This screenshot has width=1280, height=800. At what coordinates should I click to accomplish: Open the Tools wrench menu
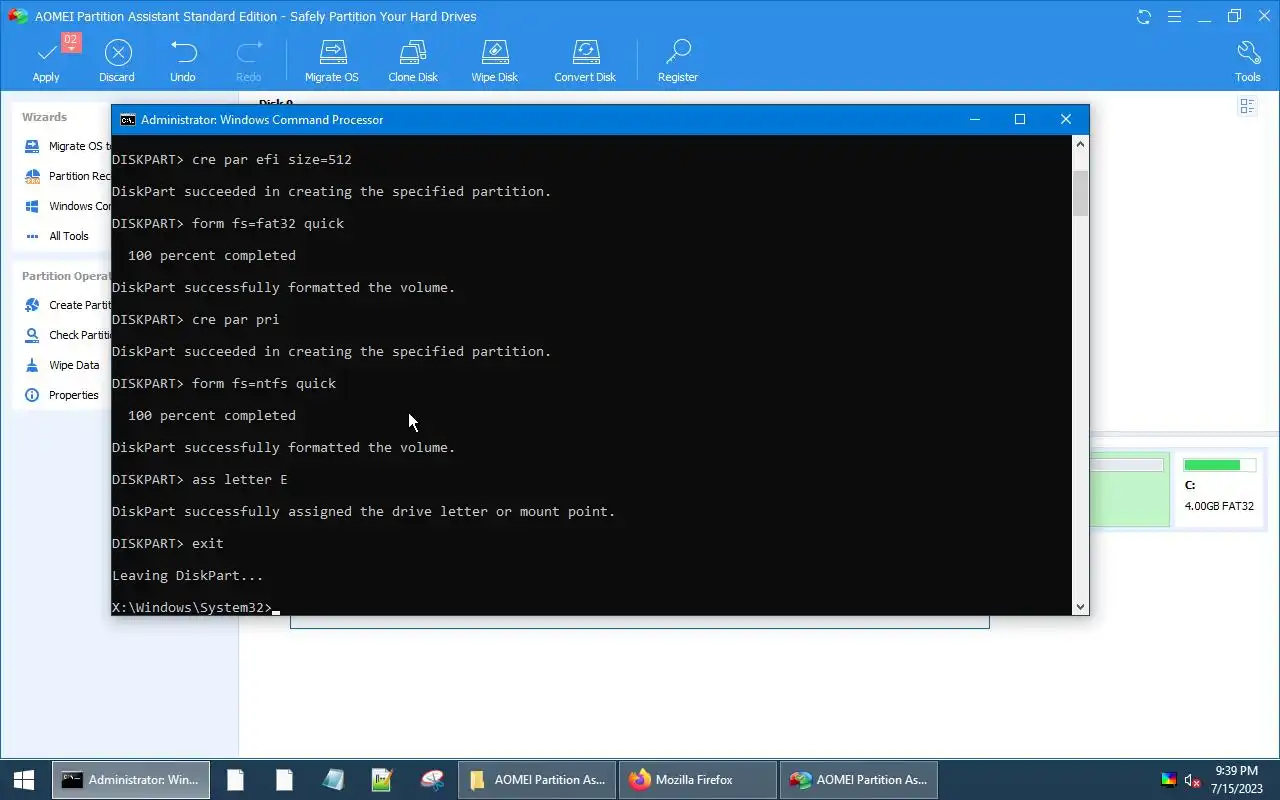[1247, 61]
